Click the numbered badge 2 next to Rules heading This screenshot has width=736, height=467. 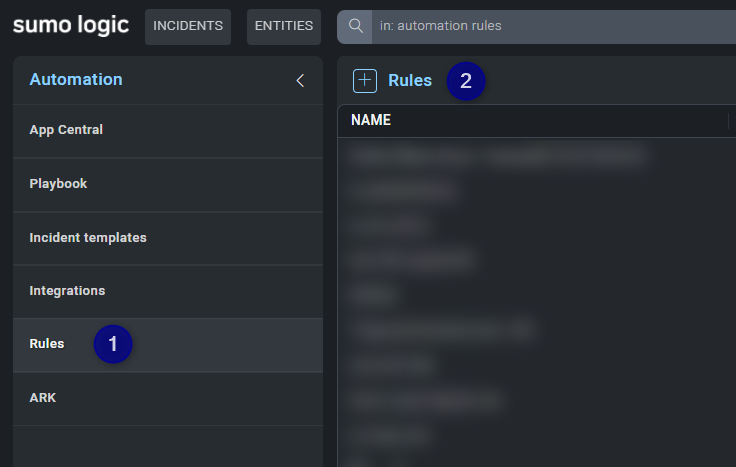pyautogui.click(x=466, y=81)
